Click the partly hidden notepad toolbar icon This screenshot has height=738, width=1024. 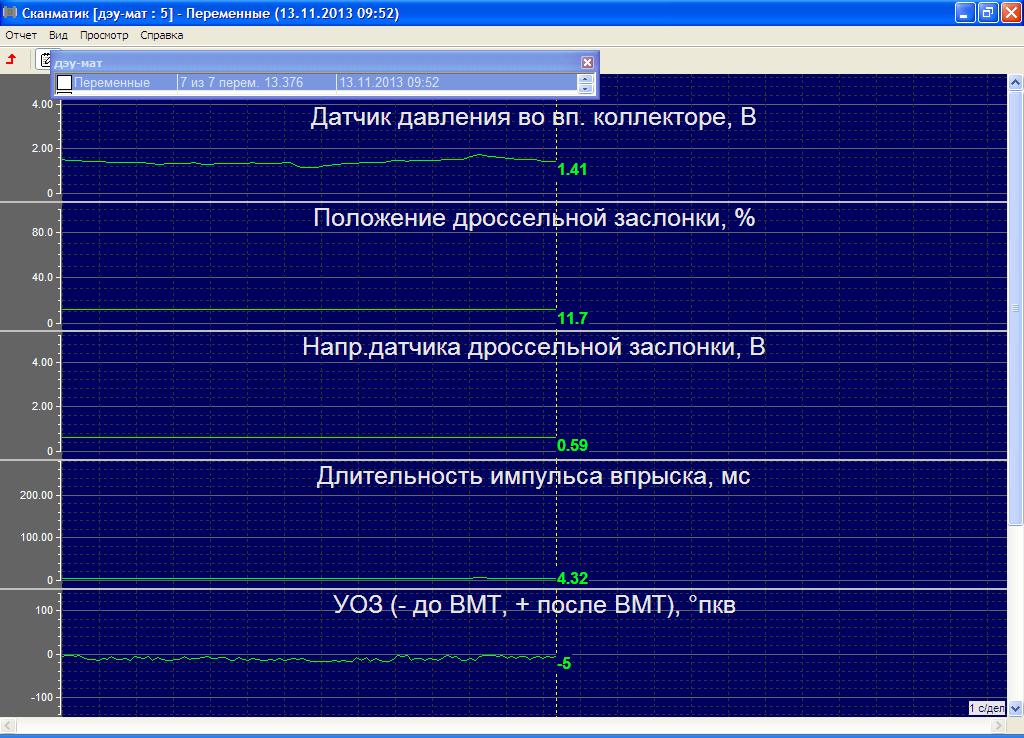pos(44,60)
